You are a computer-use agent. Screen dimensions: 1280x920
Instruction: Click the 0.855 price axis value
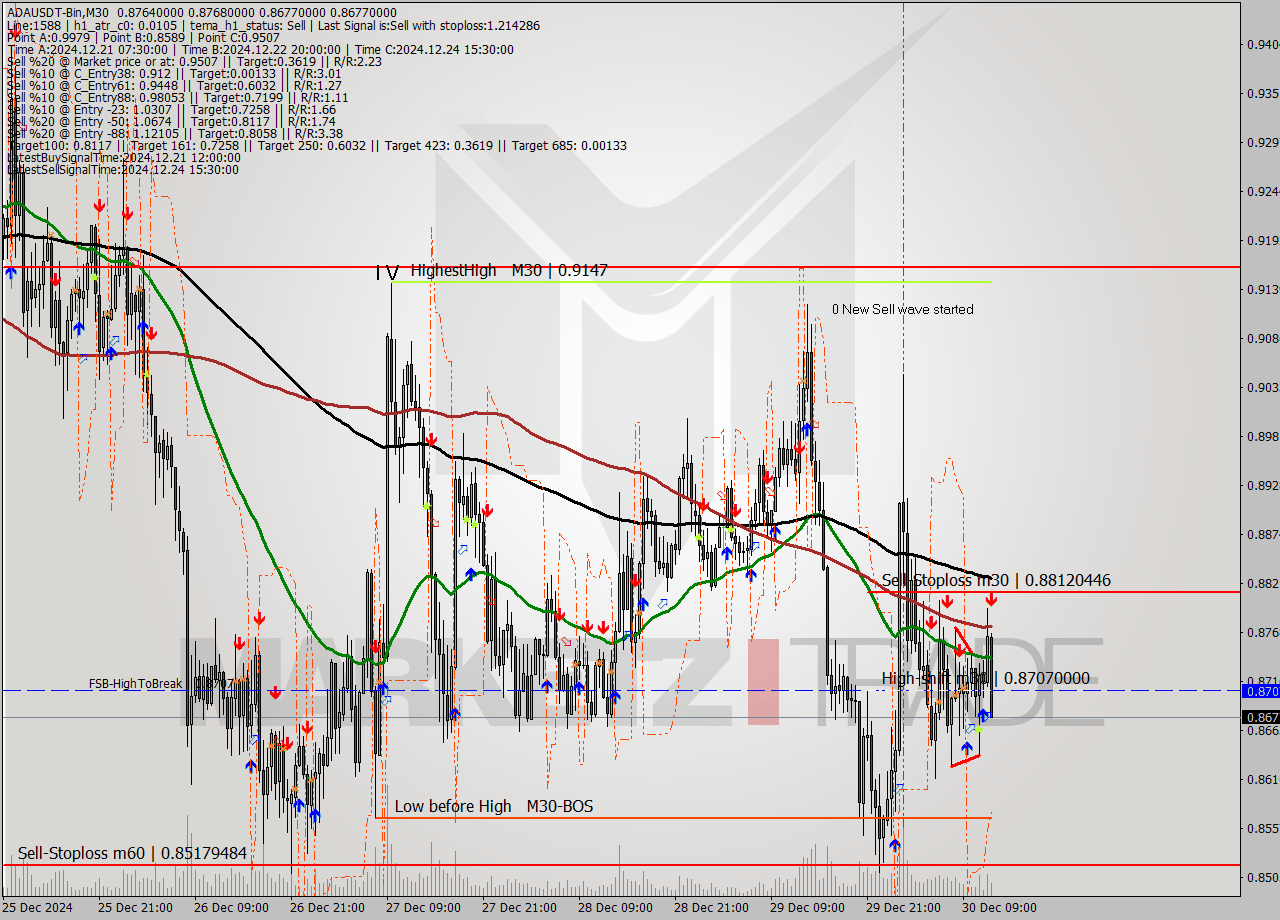pyautogui.click(x=1262, y=828)
